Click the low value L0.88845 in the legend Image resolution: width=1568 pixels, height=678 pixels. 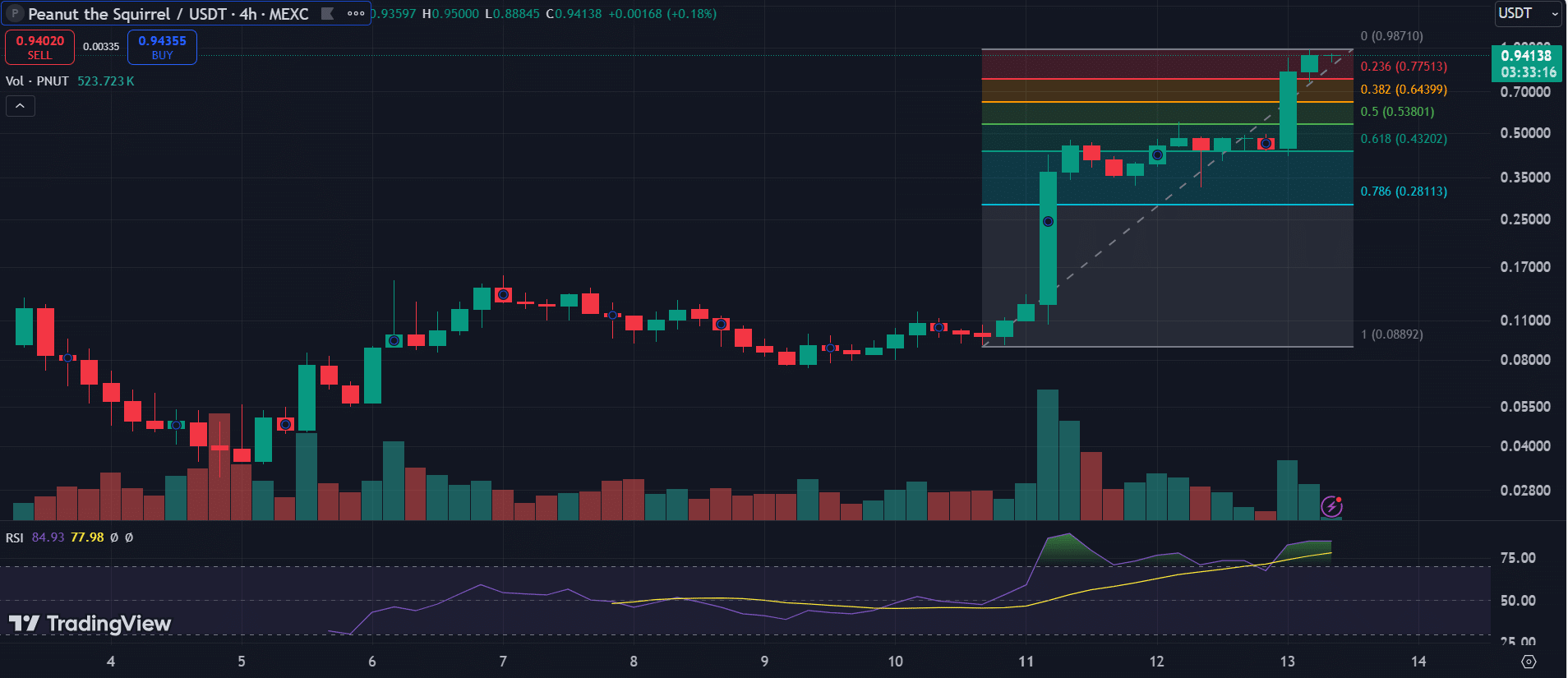pos(512,14)
